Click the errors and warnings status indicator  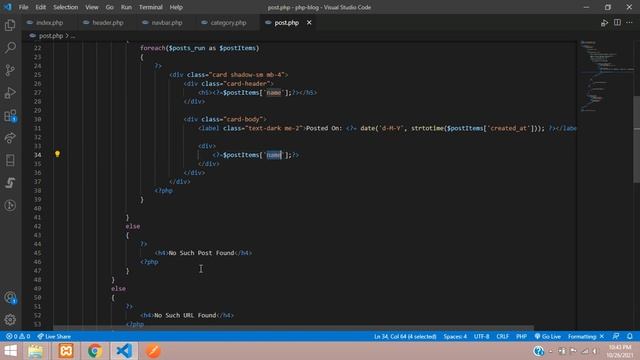click(x=18, y=336)
